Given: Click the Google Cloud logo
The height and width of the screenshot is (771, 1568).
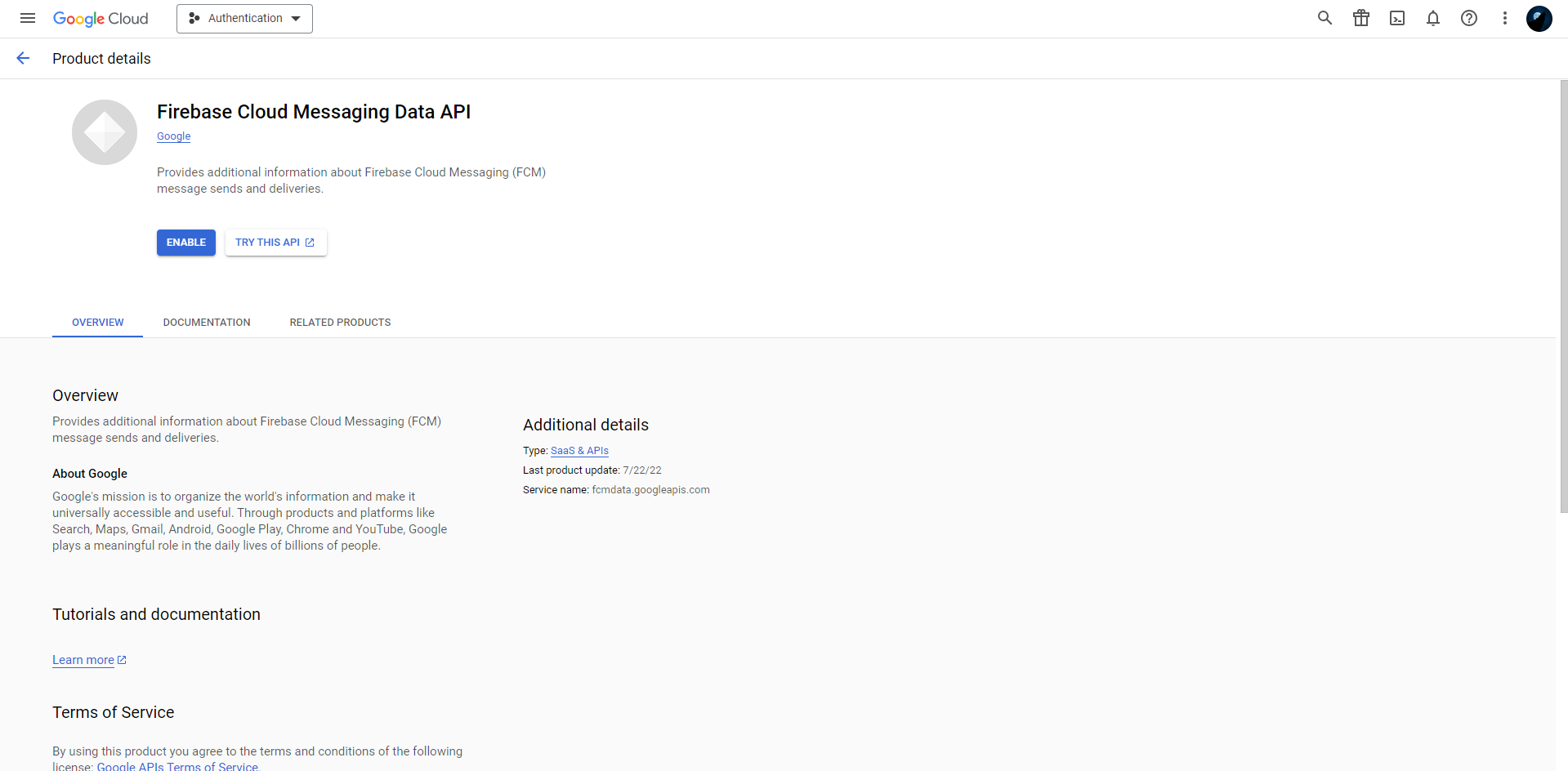Looking at the screenshot, I should 101,19.
